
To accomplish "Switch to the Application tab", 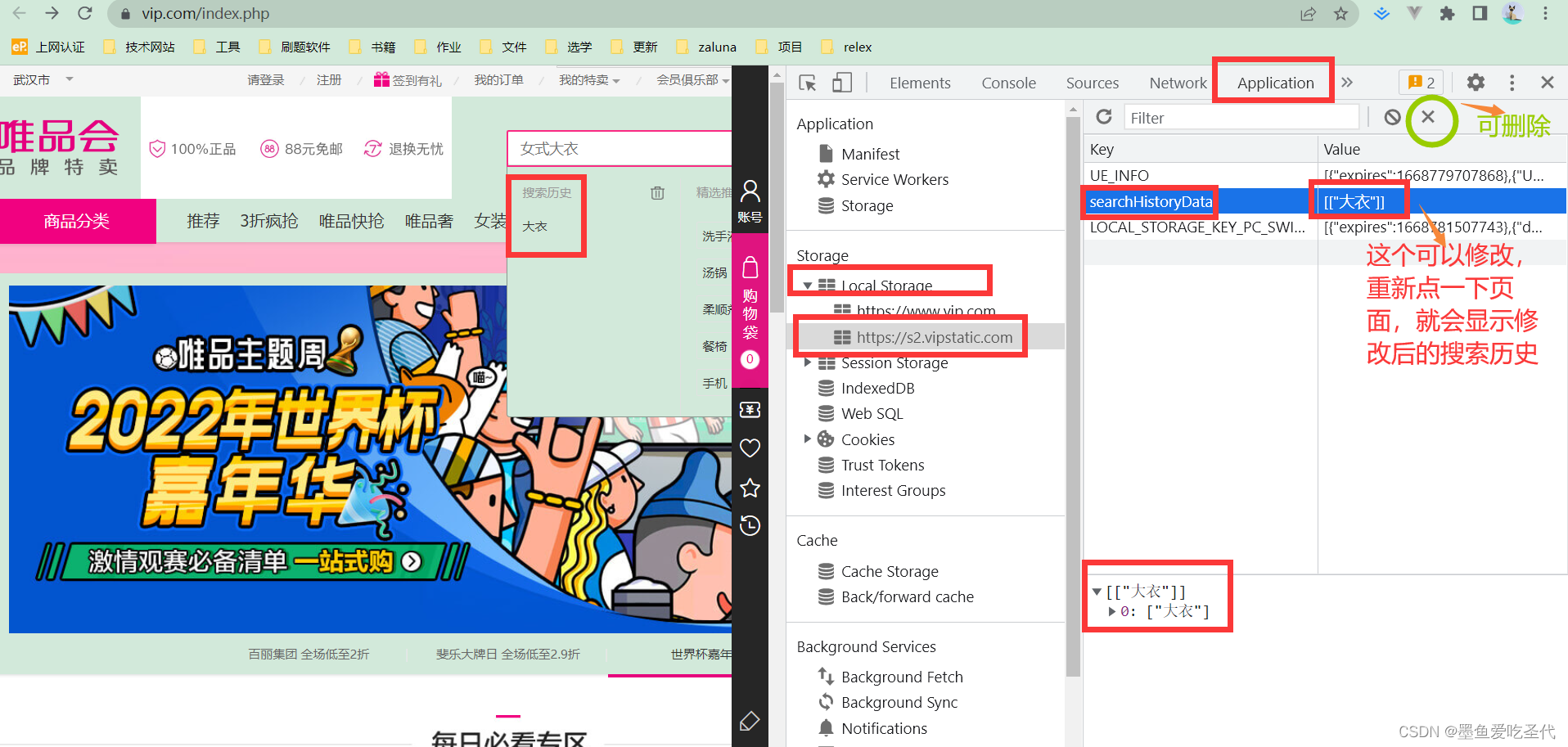I will (x=1275, y=83).
